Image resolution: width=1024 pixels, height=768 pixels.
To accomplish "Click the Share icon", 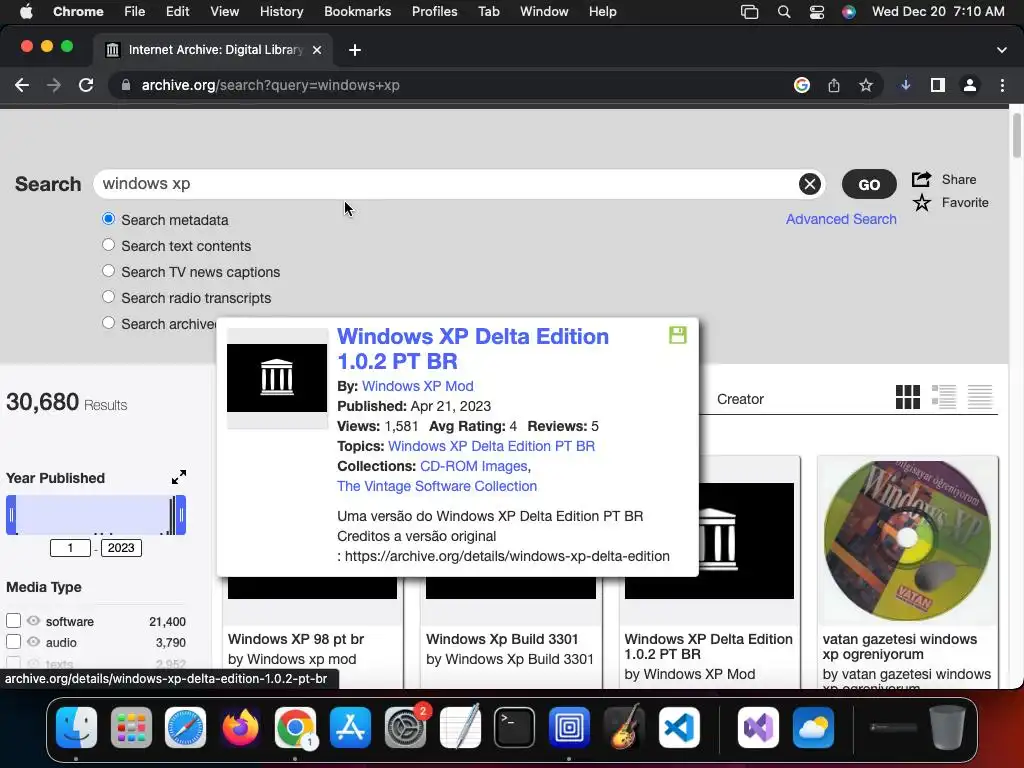I will [x=921, y=179].
